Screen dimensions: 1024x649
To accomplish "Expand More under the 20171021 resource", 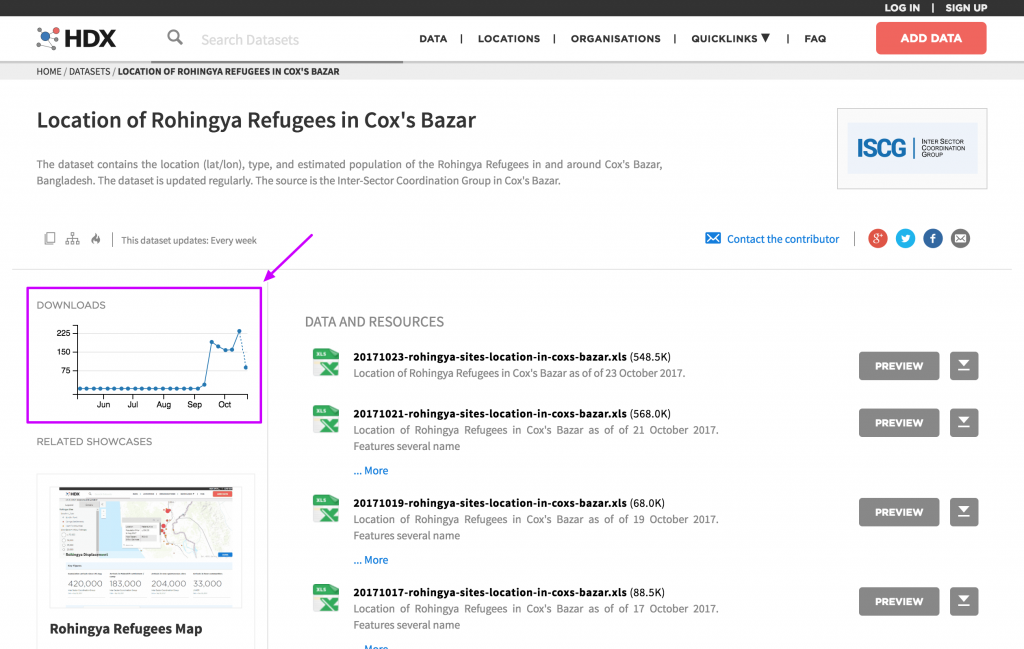I will pos(371,471).
